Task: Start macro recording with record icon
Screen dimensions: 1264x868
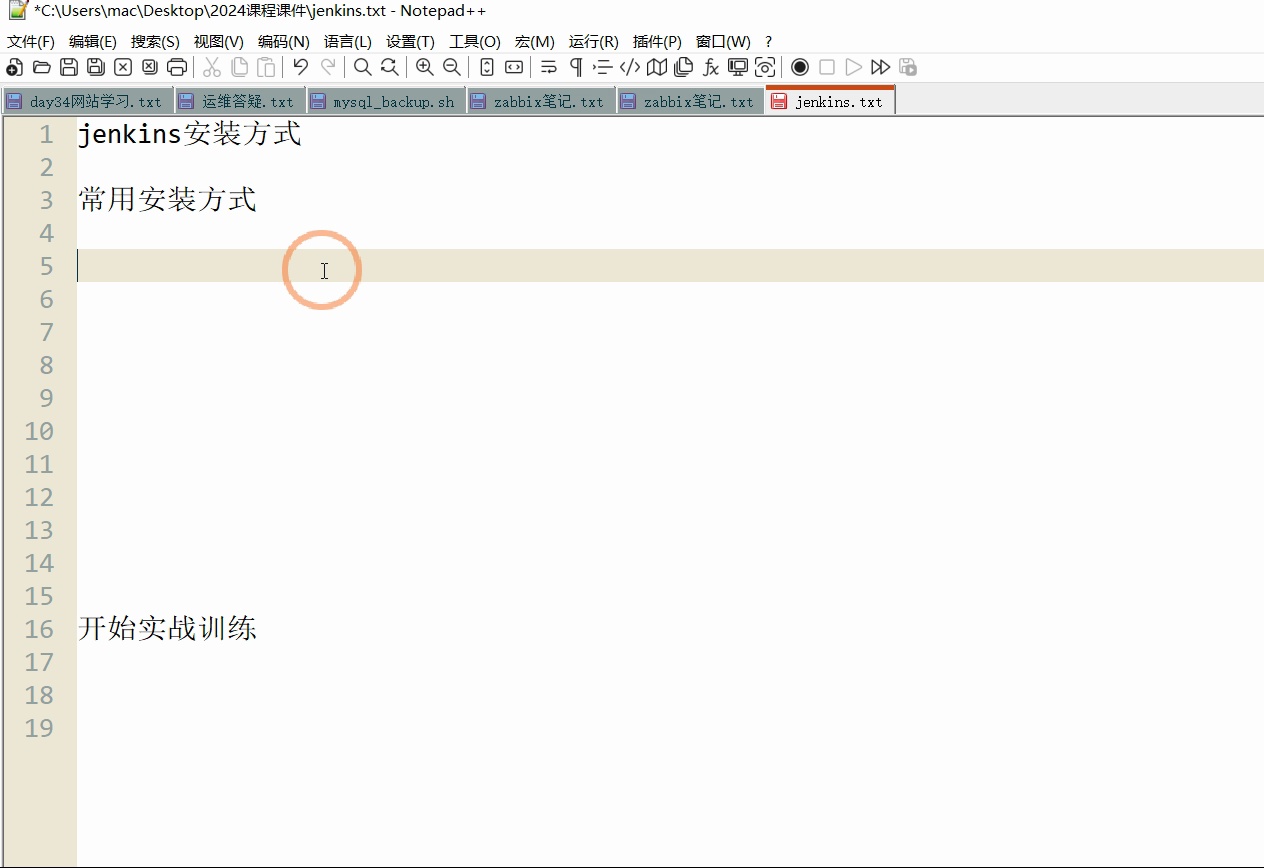Action: (799, 67)
